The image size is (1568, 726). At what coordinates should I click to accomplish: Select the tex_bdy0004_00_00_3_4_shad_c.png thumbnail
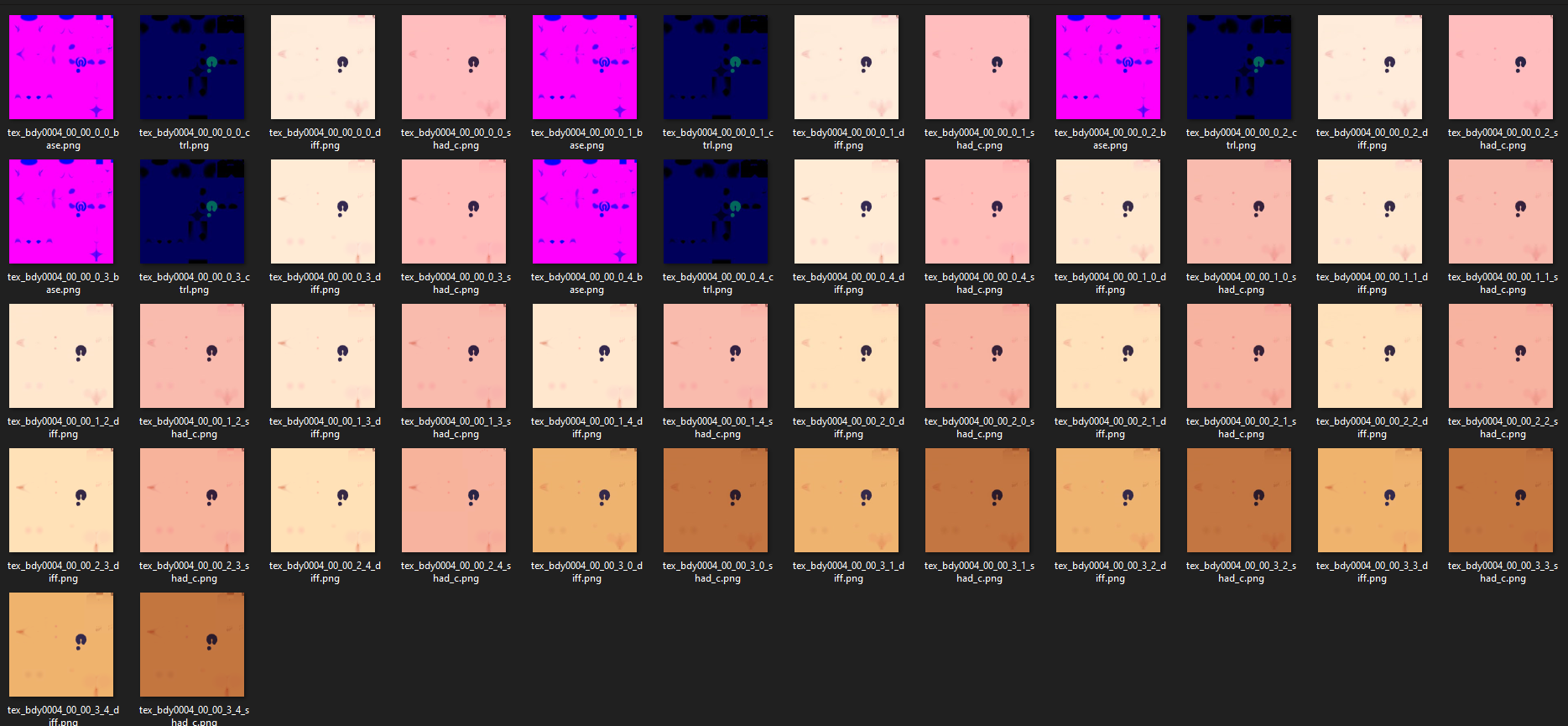(x=192, y=645)
